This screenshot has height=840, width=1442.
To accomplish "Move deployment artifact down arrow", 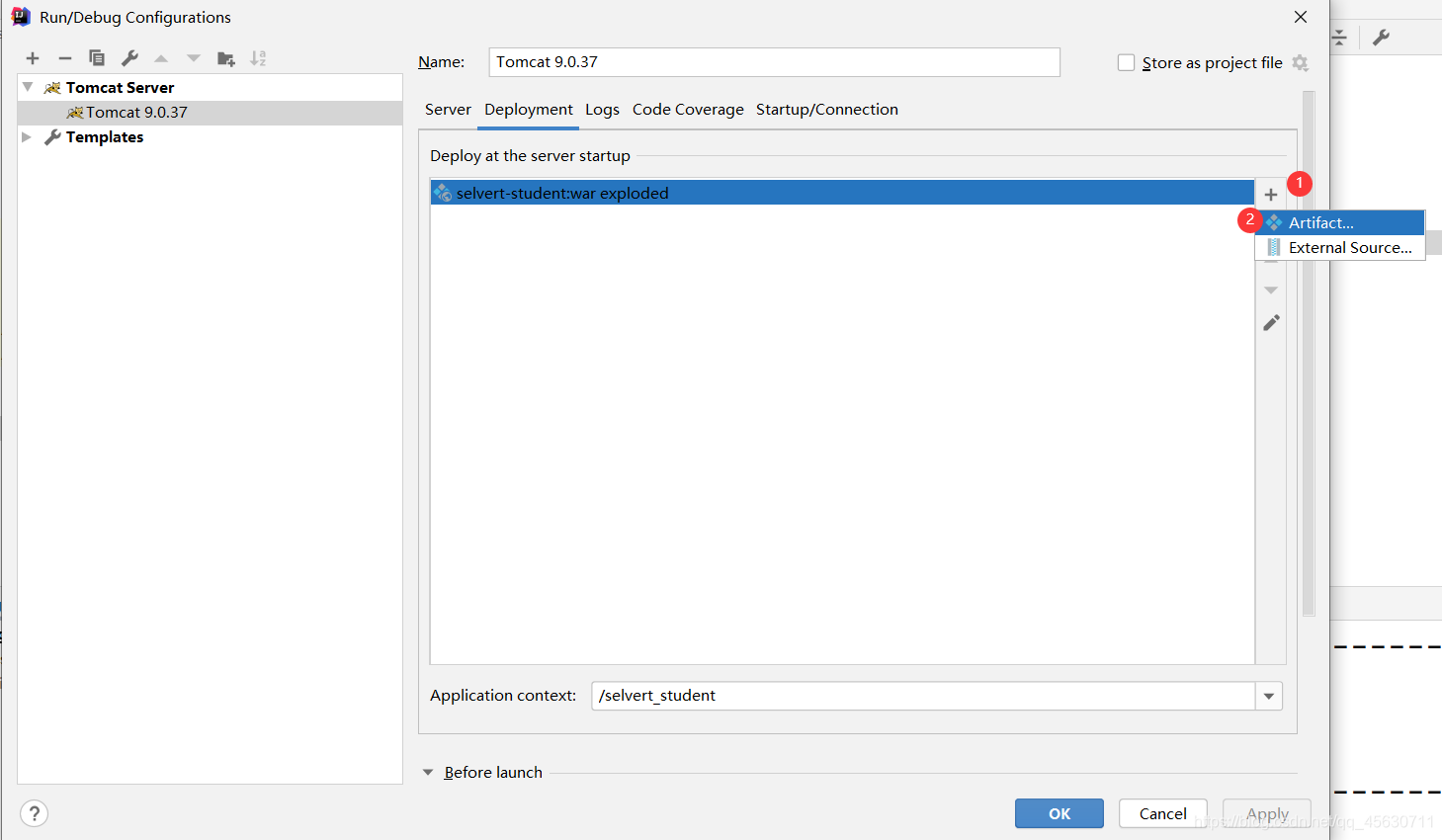I will [x=1271, y=290].
